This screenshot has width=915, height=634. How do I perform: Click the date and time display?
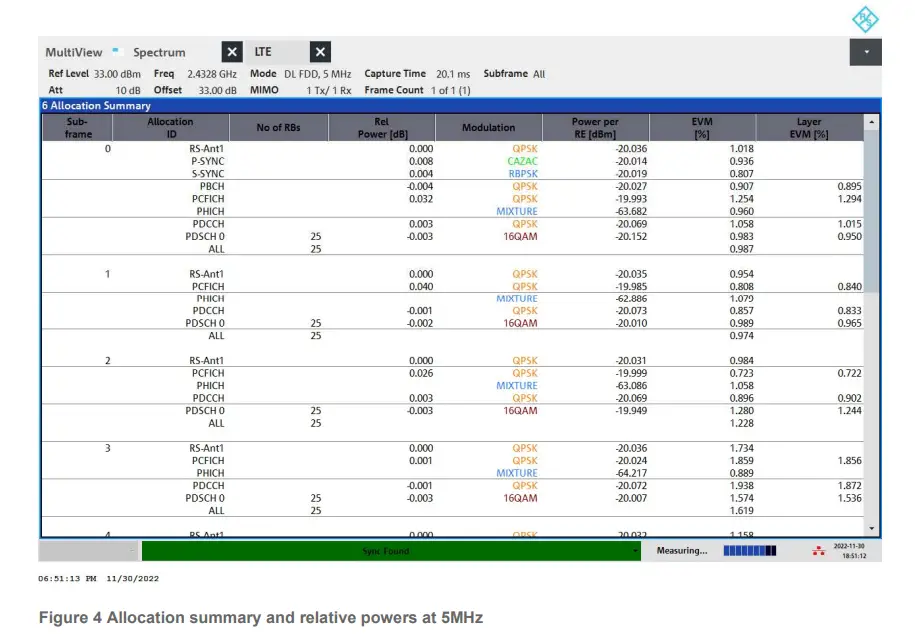pyautogui.click(x=848, y=551)
